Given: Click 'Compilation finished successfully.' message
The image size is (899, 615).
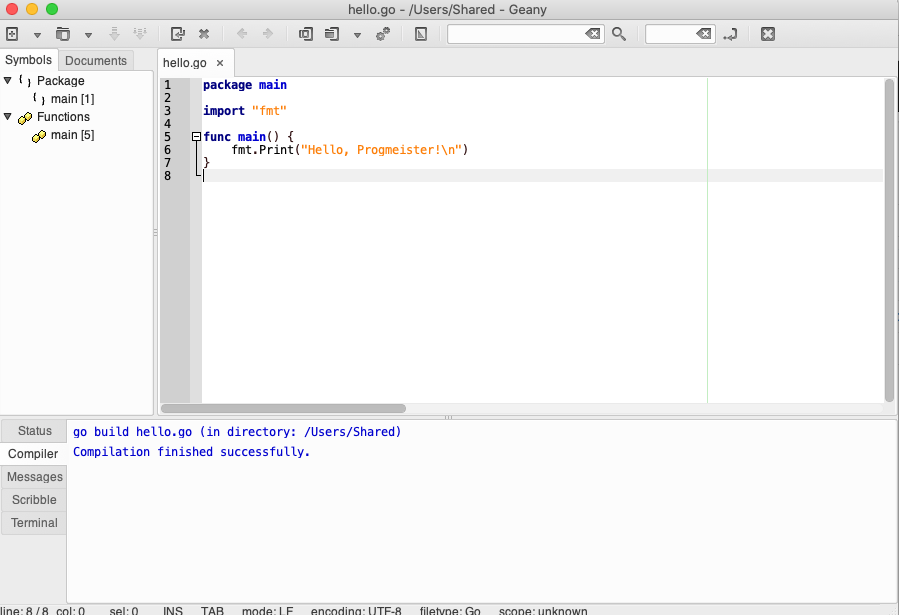Looking at the screenshot, I should tap(191, 452).
